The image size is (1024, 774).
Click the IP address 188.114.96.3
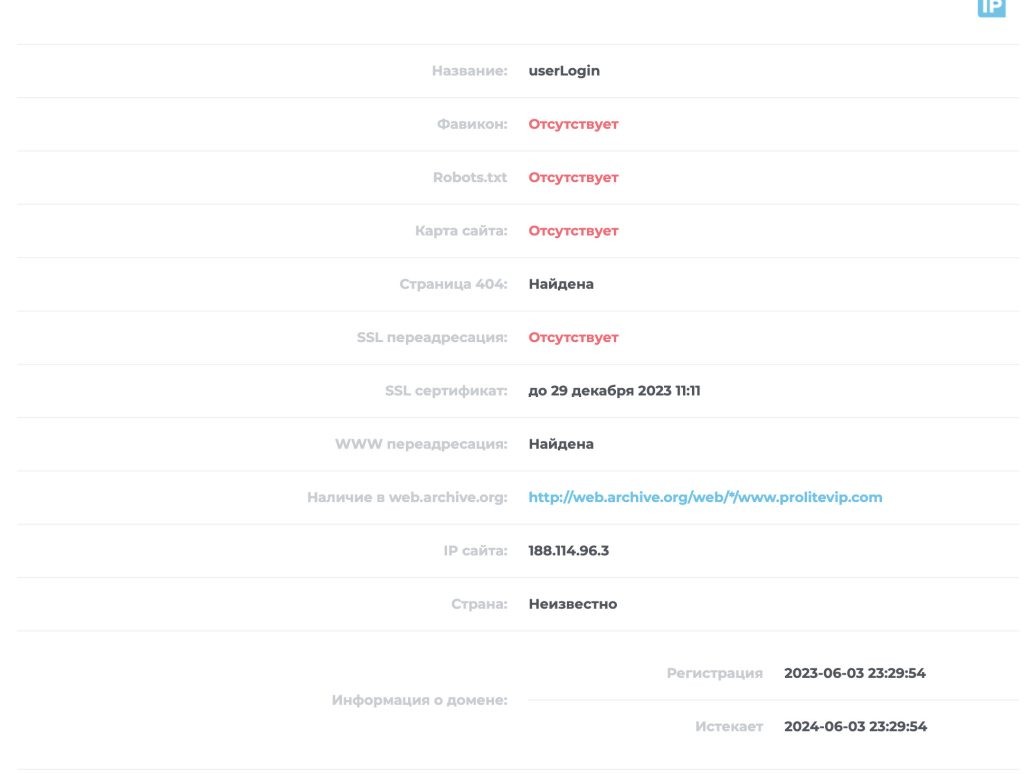coord(568,551)
